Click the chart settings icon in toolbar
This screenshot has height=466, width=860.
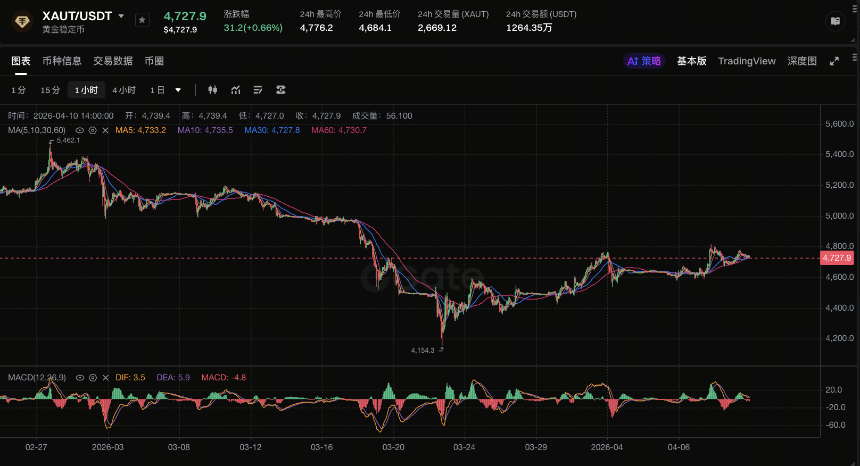point(281,90)
